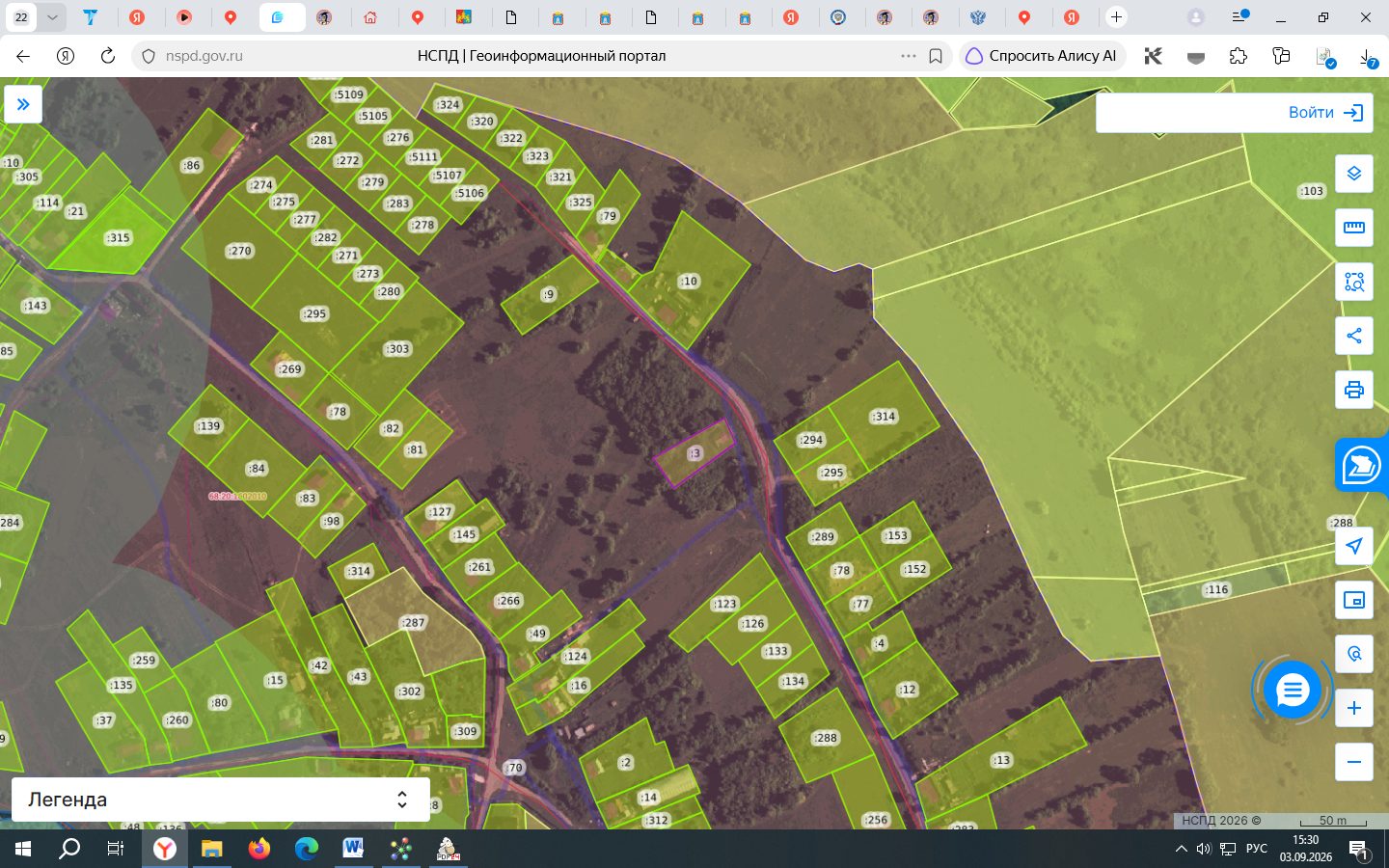
Task: Go back to the previous page
Action: click(x=23, y=56)
